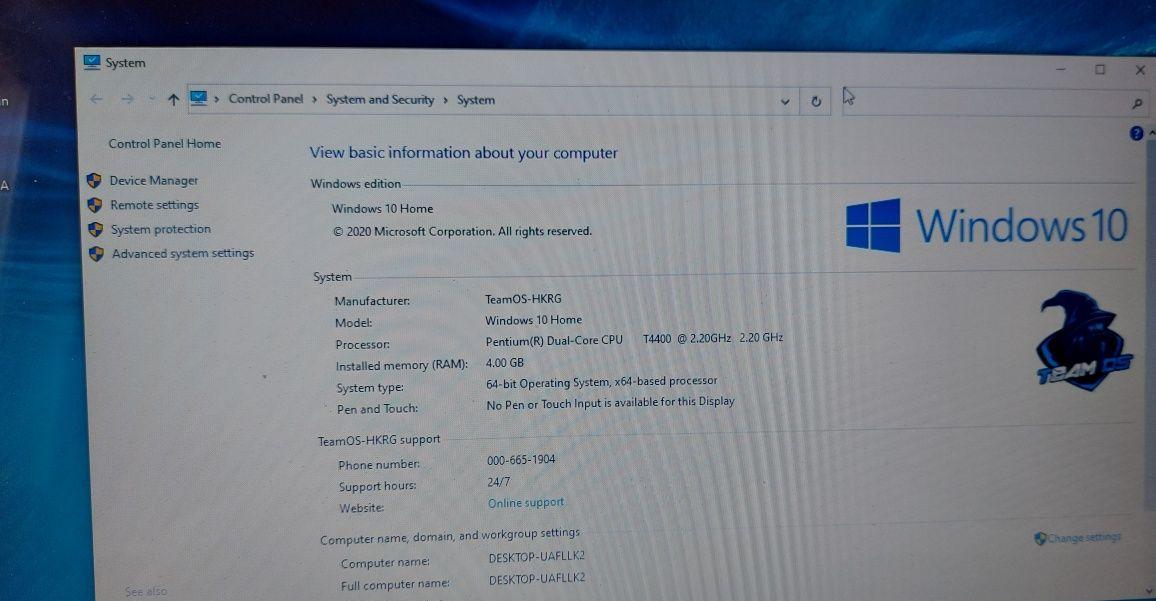1156x601 pixels.
Task: Select System breadcrumb in address bar
Action: (476, 100)
